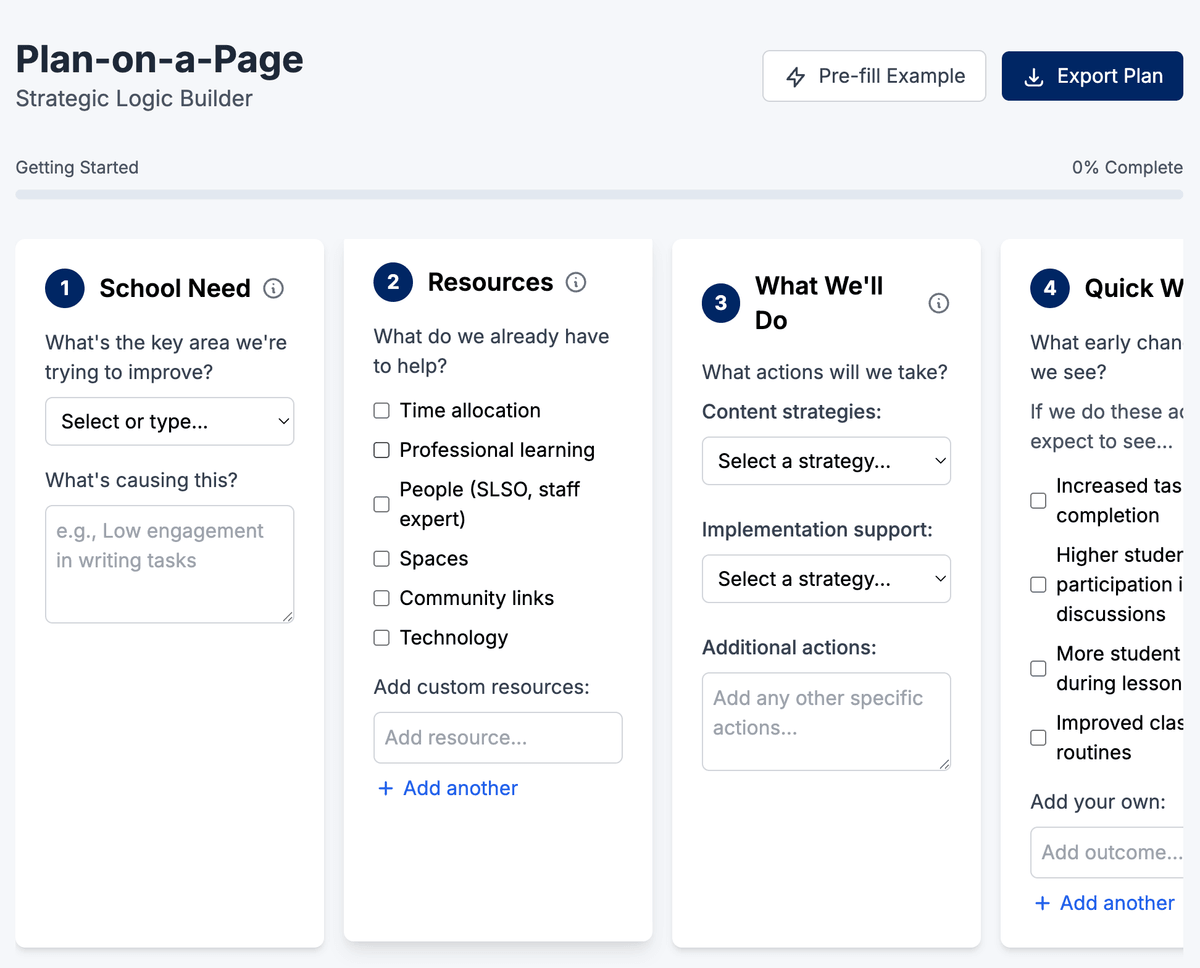Focus the 'What's causing this?' text area
The width and height of the screenshot is (1200, 968).
pyautogui.click(x=170, y=564)
